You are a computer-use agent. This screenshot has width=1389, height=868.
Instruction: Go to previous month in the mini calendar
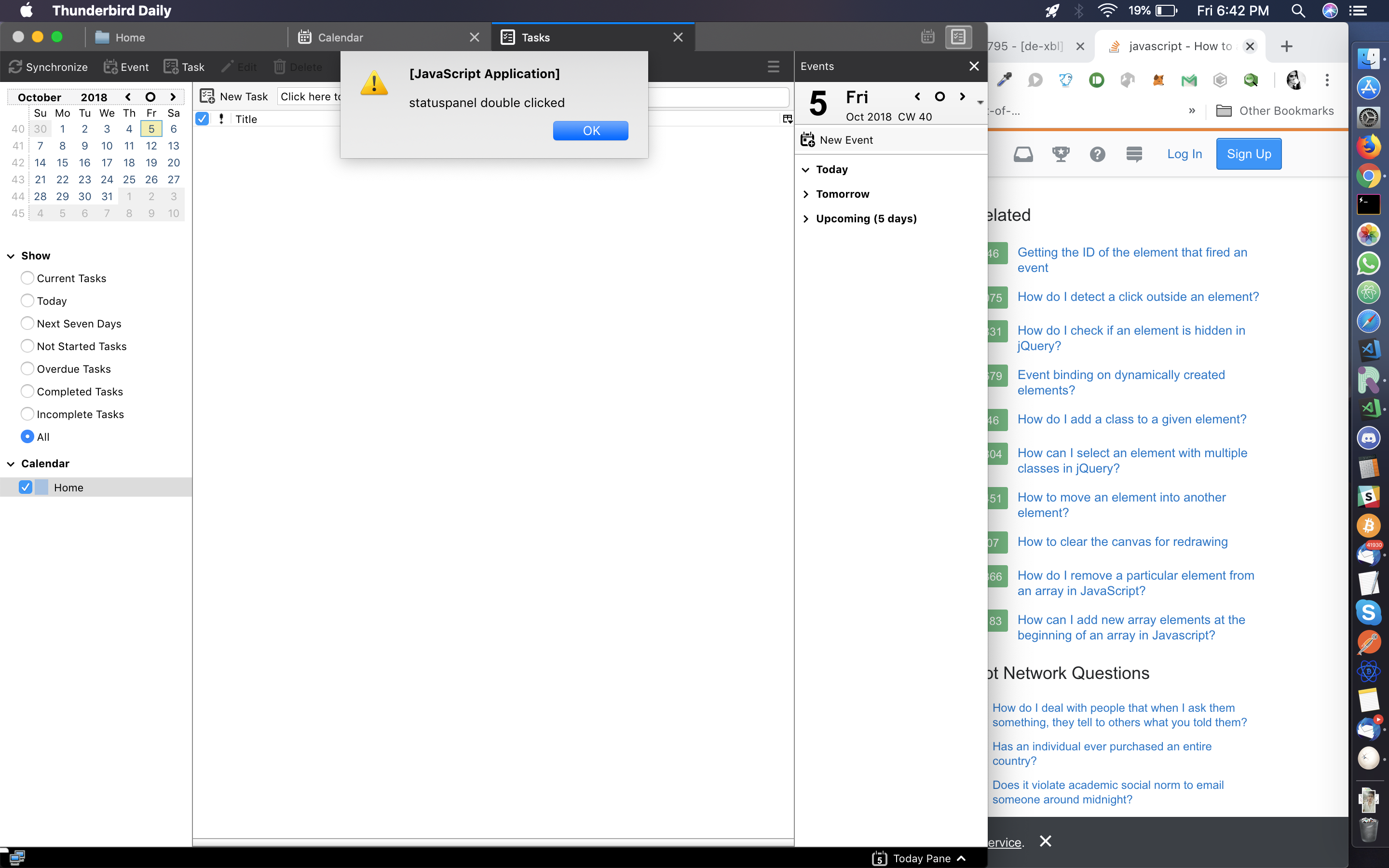pos(127,97)
